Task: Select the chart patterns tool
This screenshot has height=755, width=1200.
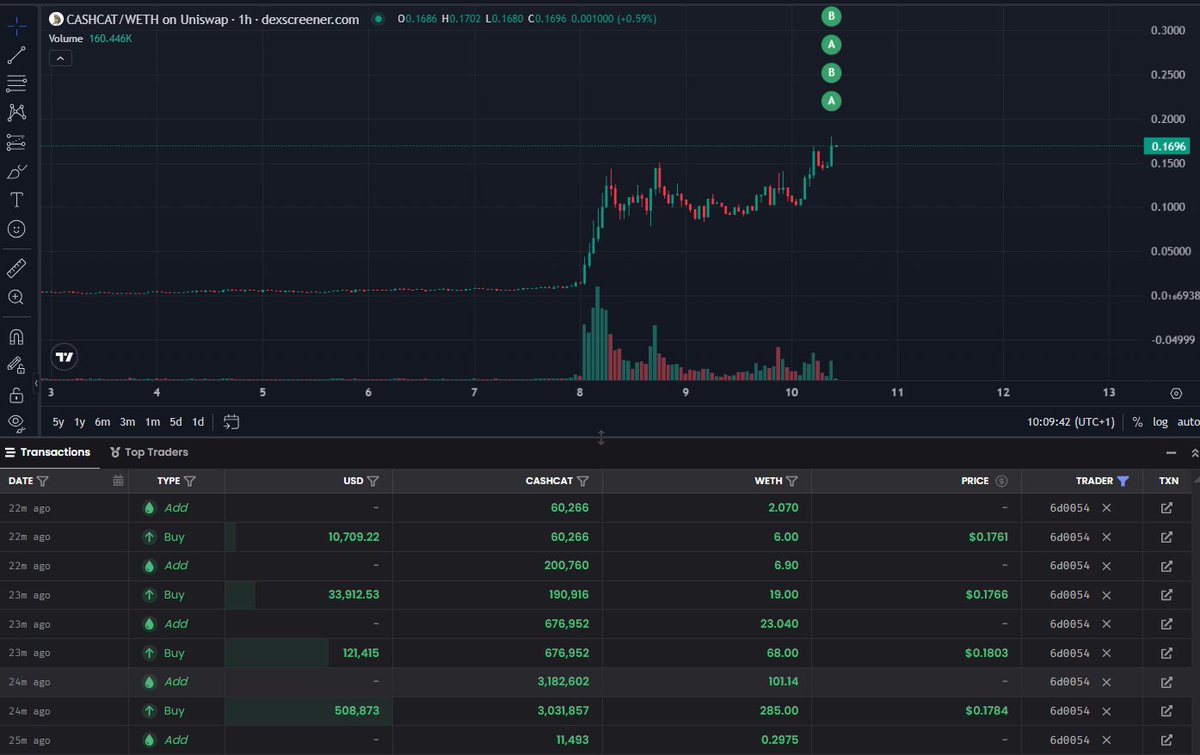Action: [16, 113]
